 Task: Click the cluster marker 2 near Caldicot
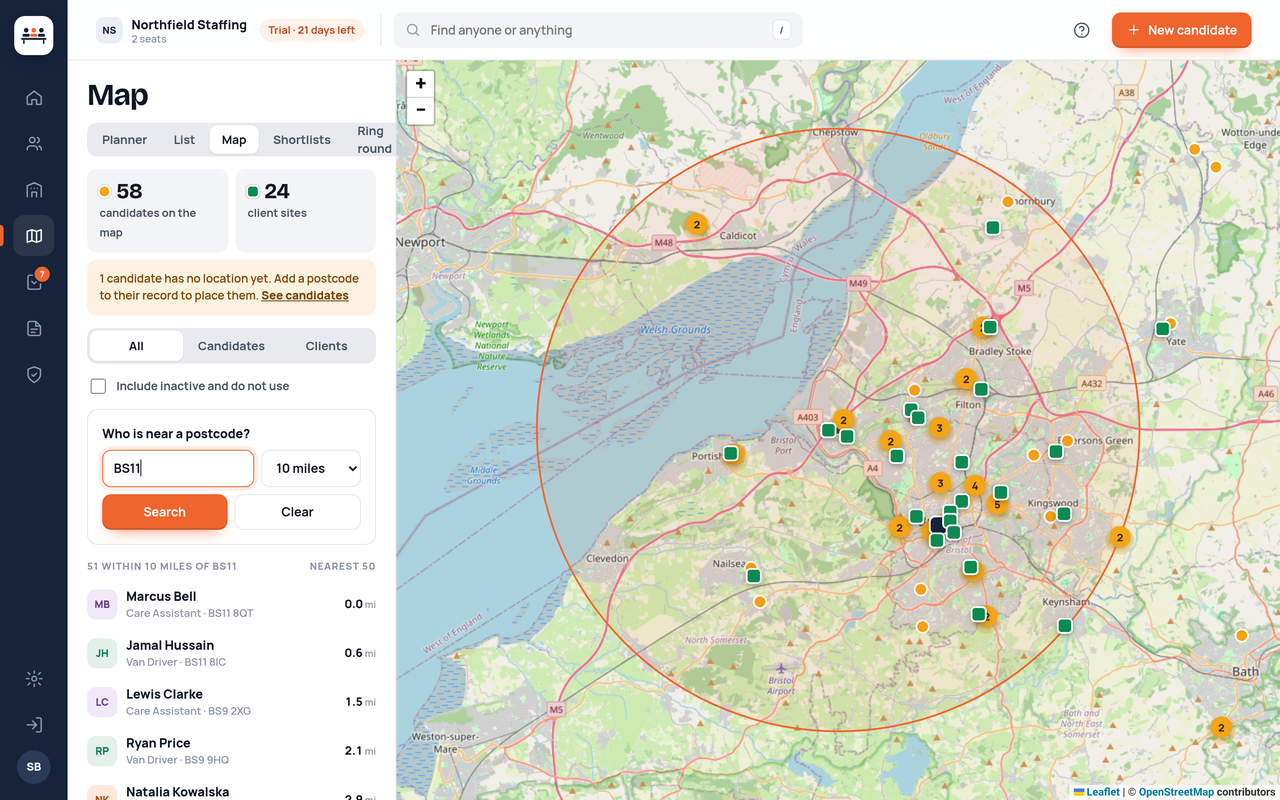tap(697, 225)
